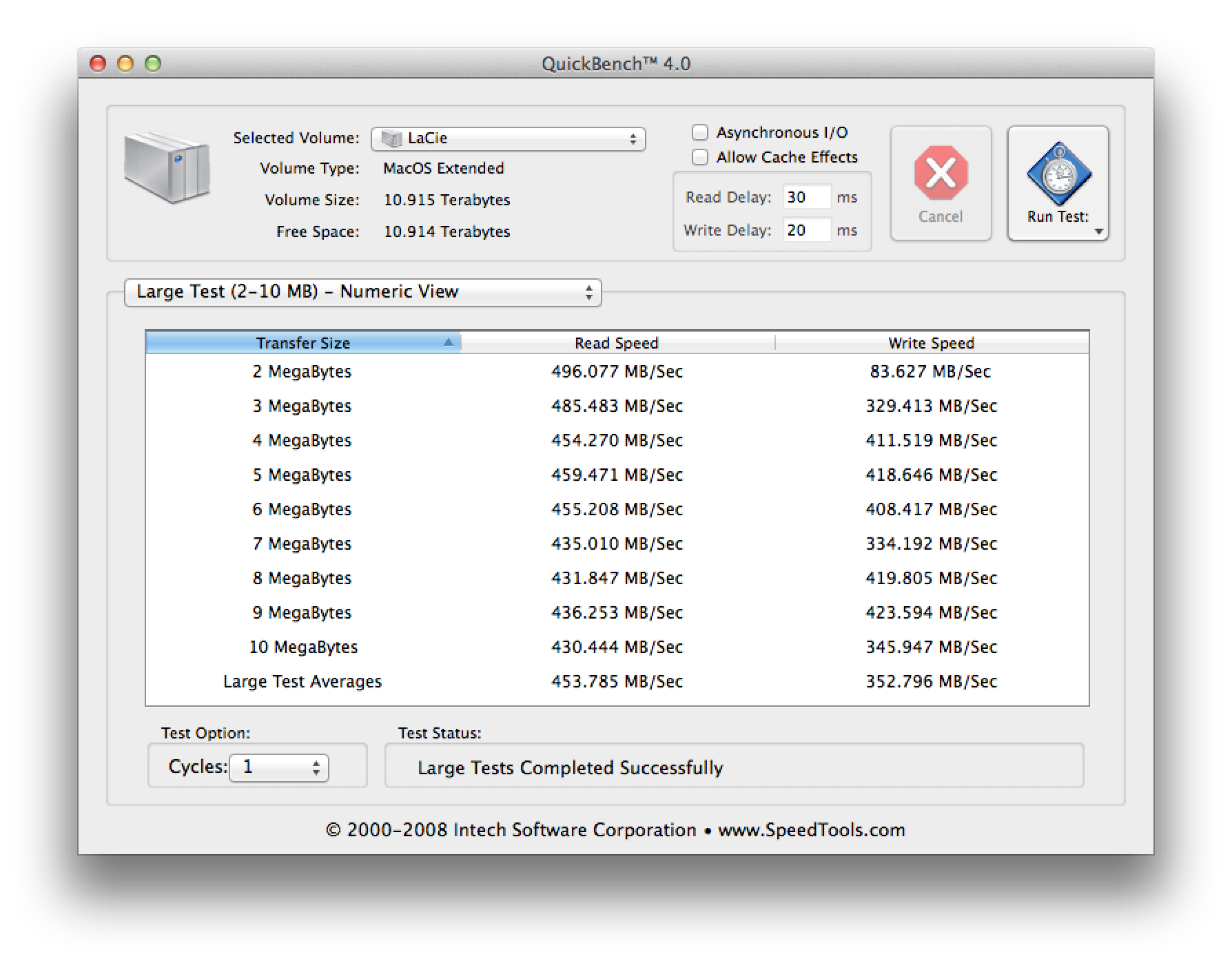Click write speed 408.417 MB/Sec
The height and width of the screenshot is (963, 1232).
932,510
